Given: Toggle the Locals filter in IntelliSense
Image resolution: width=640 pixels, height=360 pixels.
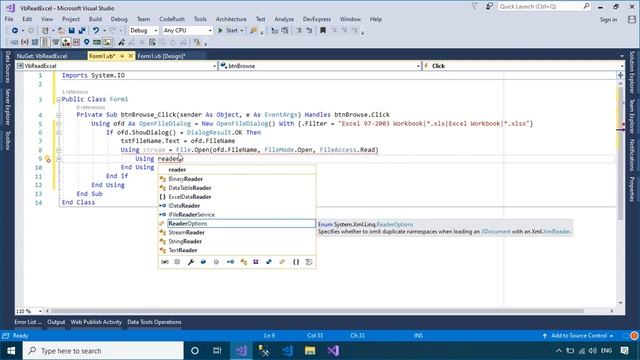Looking at the screenshot, I should [164, 262].
